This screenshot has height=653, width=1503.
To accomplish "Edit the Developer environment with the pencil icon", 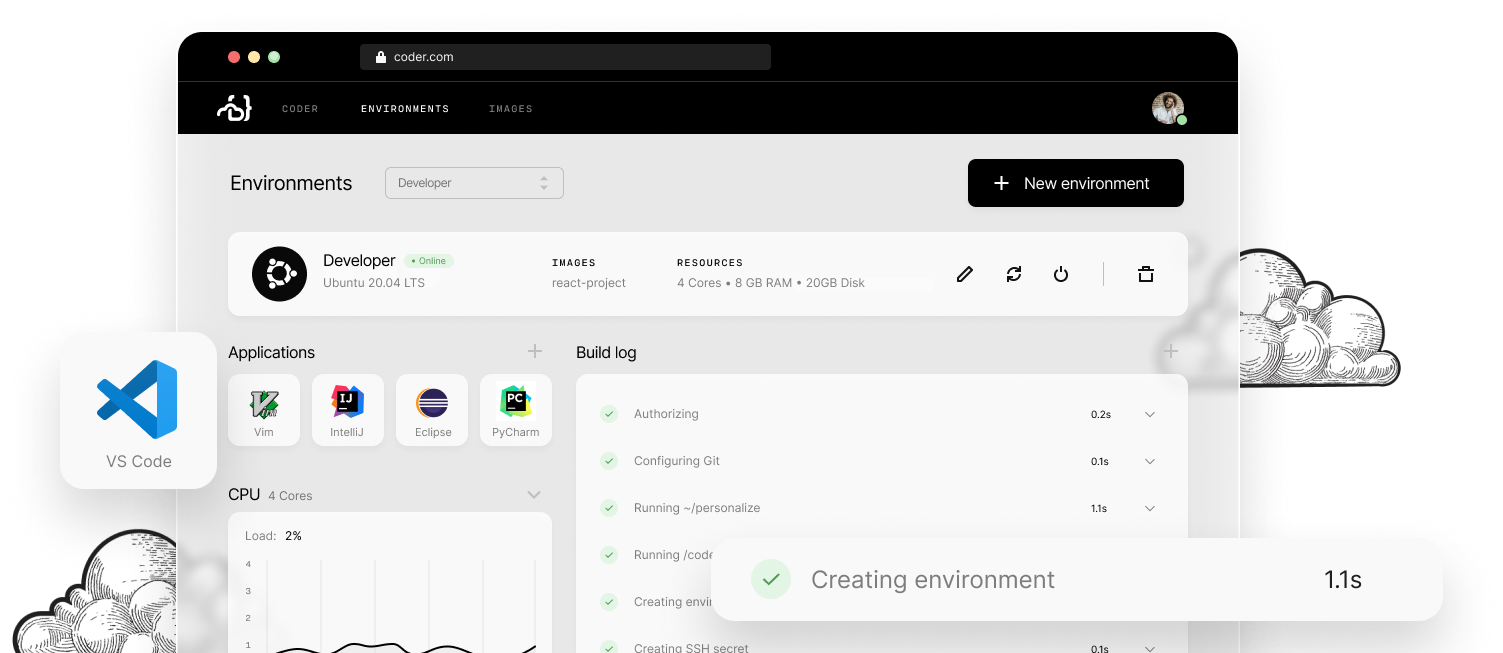I will 964,274.
